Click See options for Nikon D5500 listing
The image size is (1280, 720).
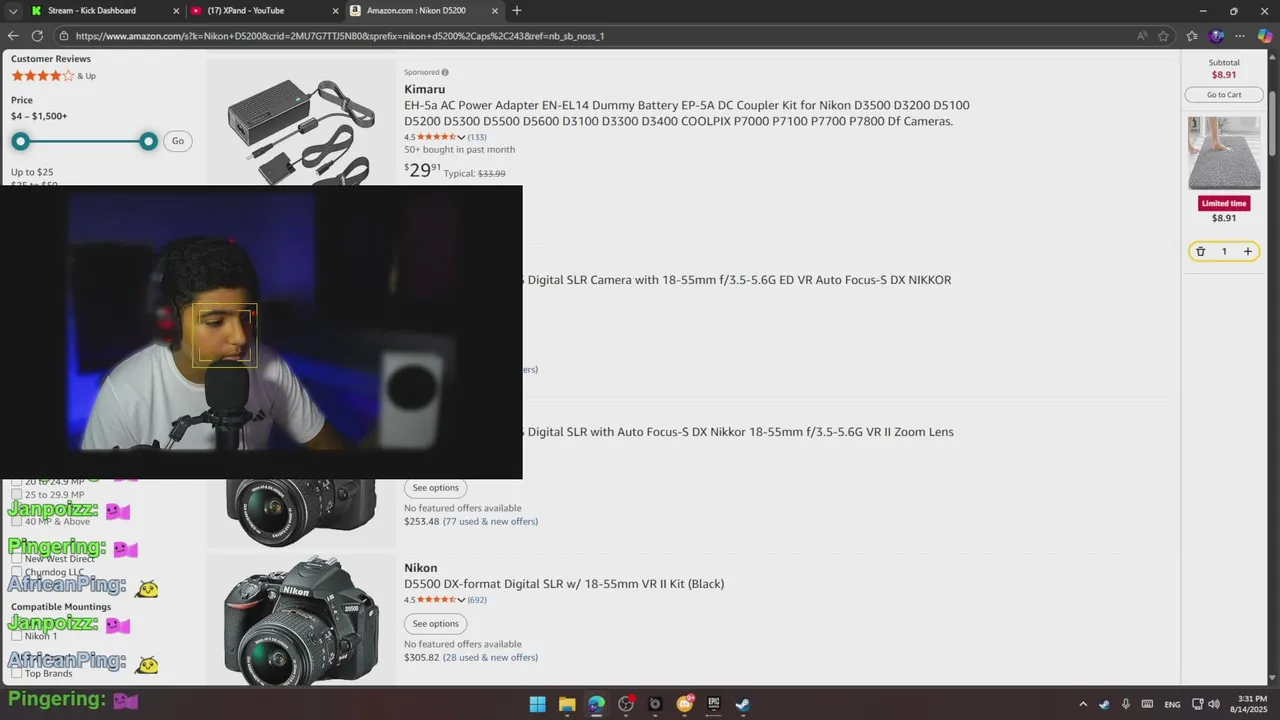[435, 624]
